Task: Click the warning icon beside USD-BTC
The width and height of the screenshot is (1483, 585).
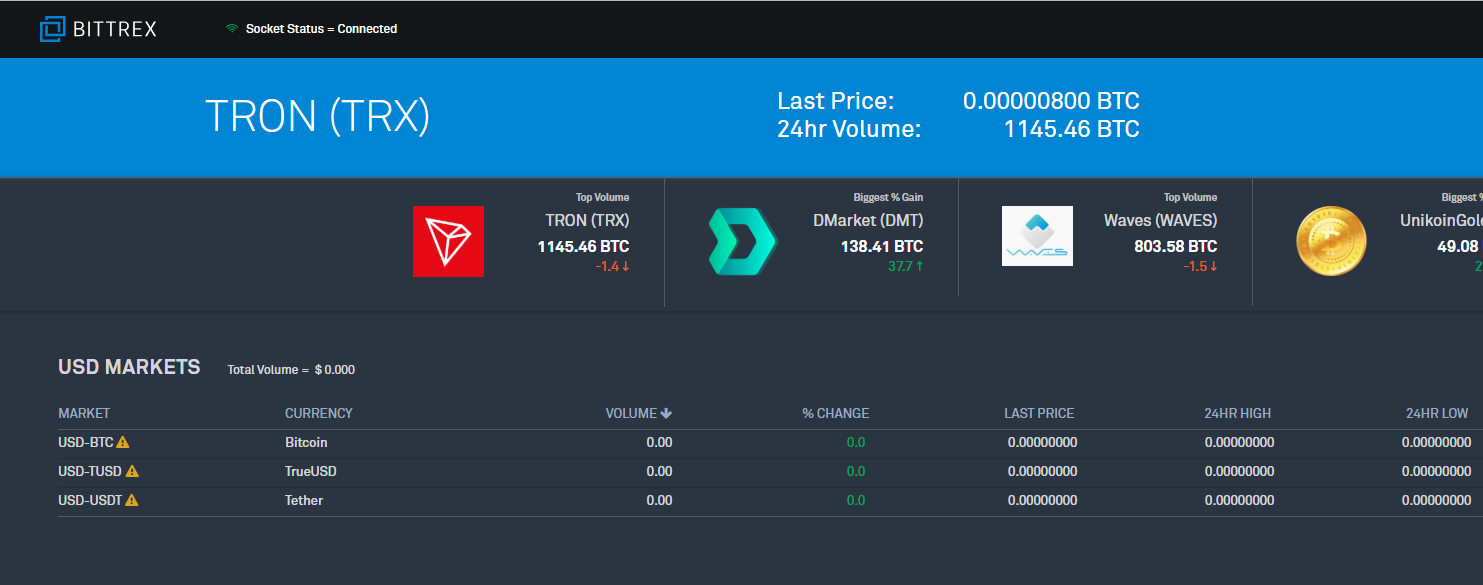Action: coord(123,441)
